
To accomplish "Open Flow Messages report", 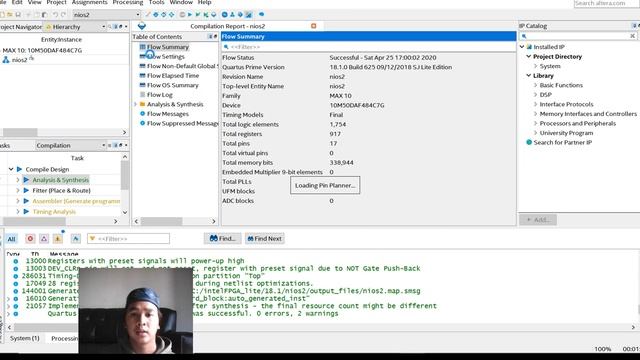I will click(x=168, y=114).
